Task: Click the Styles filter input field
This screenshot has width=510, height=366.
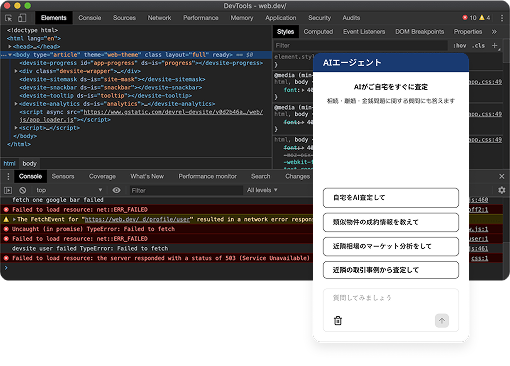Action: (360, 45)
